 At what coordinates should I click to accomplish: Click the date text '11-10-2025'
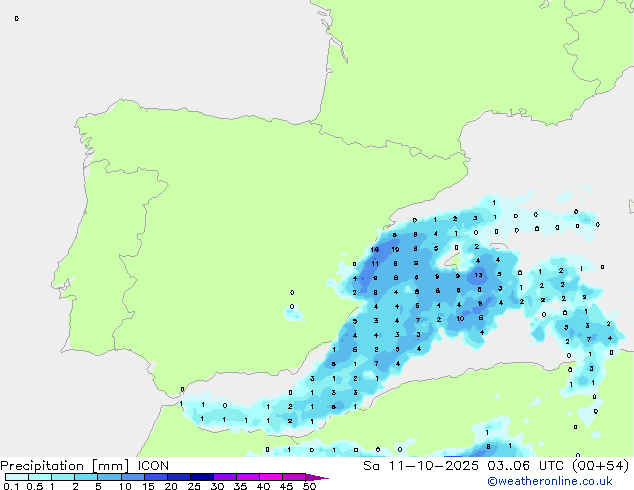[x=434, y=466]
